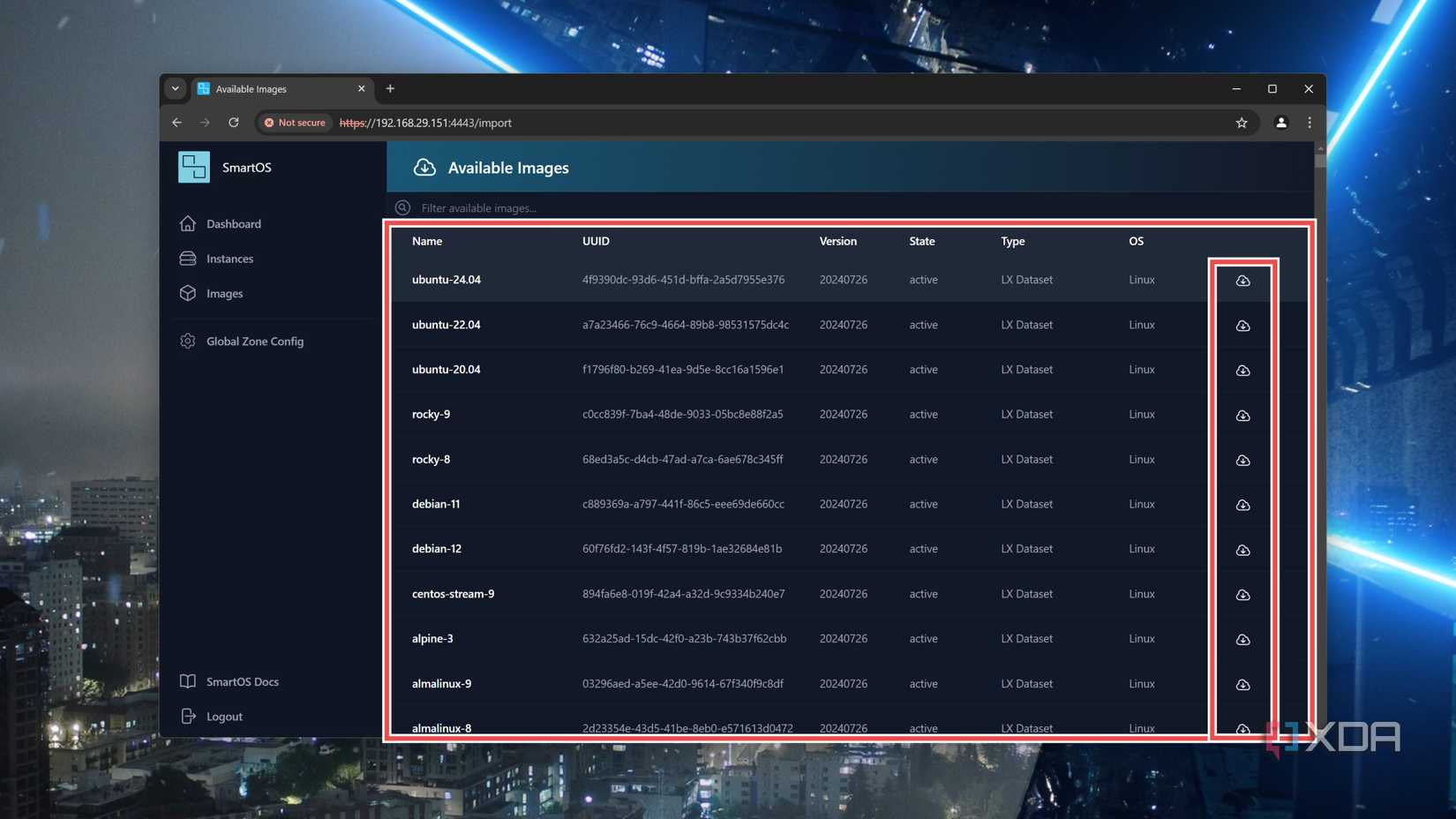This screenshot has height=819, width=1456.
Task: Open the Chrome three-dot menu
Action: pyautogui.click(x=1310, y=123)
